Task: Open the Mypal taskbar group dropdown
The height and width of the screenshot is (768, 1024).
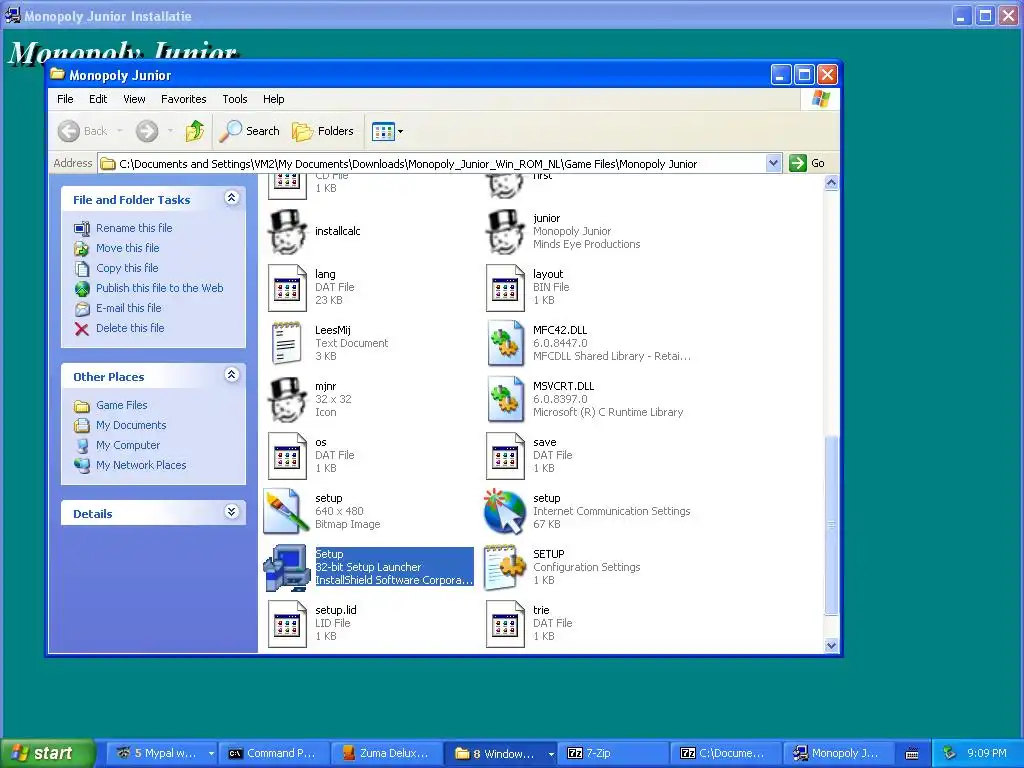Action: 211,754
